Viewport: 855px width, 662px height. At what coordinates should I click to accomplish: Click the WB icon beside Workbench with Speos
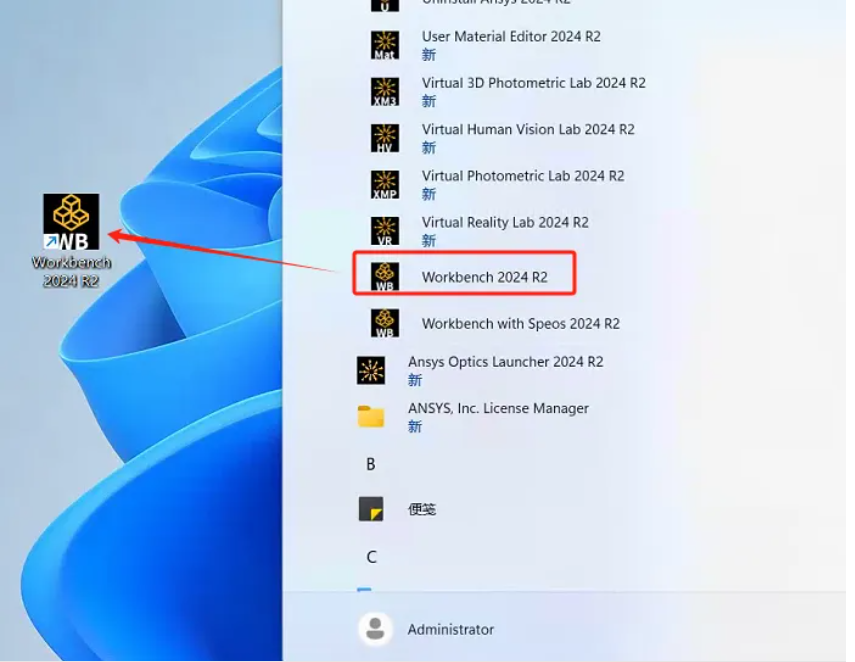[385, 323]
